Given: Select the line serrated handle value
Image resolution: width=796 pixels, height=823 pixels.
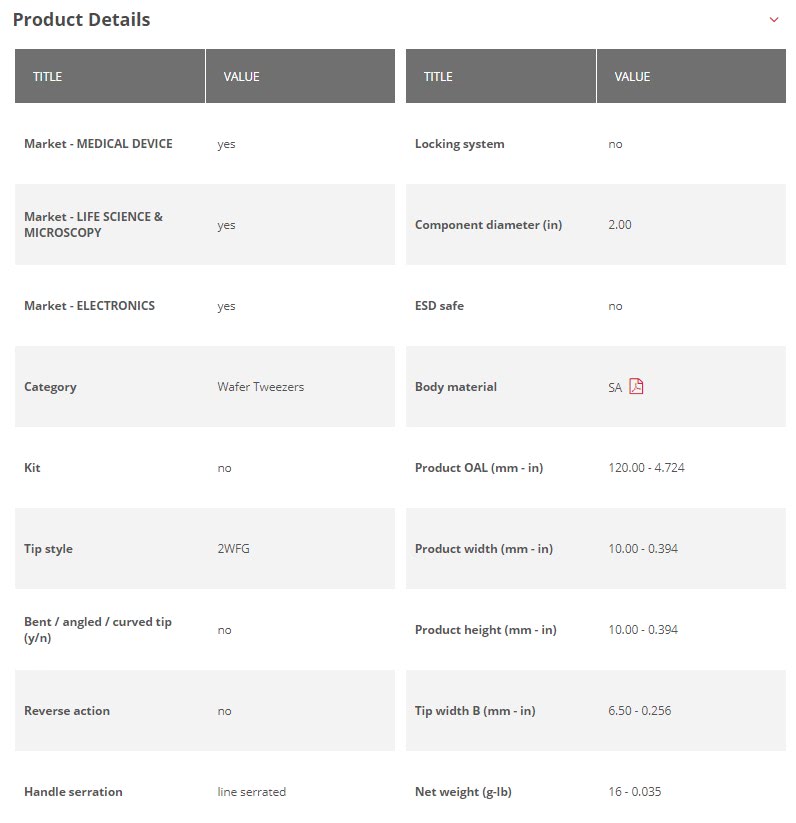Looking at the screenshot, I should pyautogui.click(x=251, y=792).
